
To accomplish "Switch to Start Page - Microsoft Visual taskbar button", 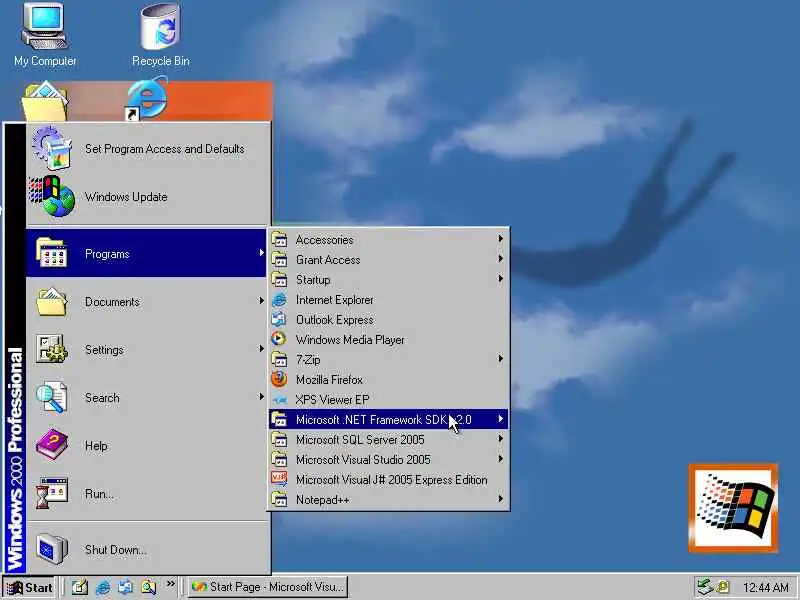I will pos(268,587).
